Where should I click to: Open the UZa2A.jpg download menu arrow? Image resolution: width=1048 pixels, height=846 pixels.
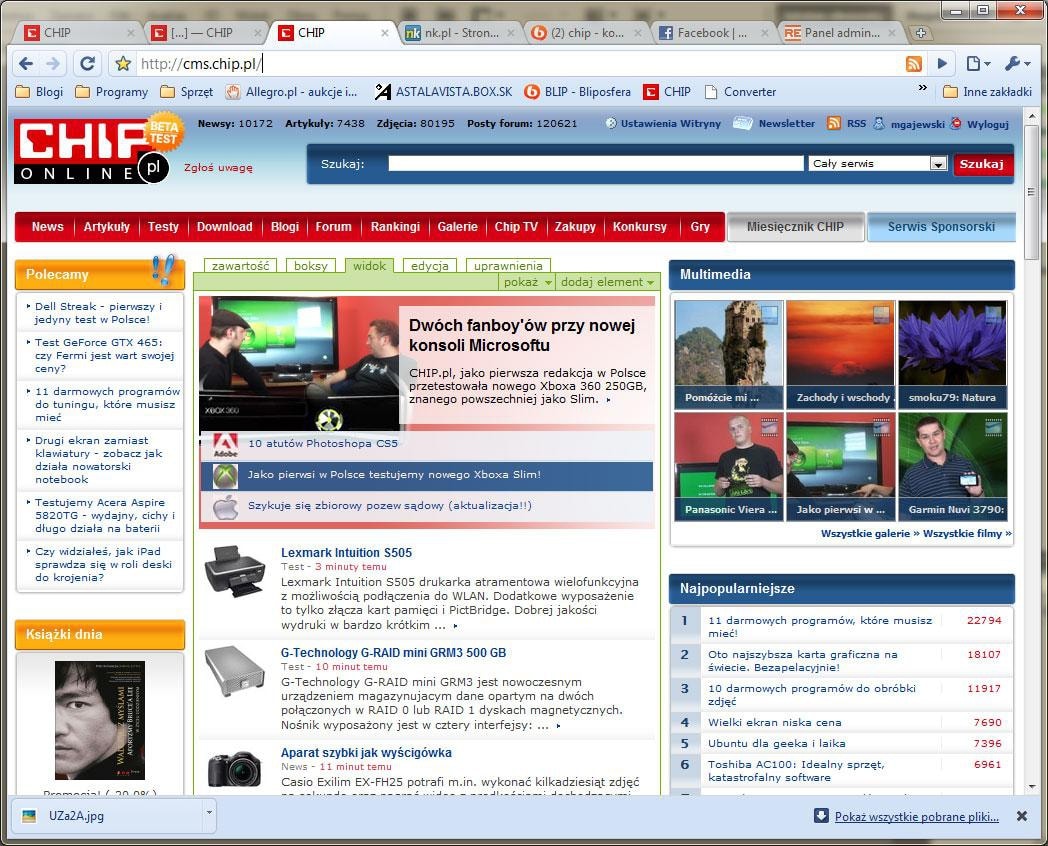click(x=209, y=813)
